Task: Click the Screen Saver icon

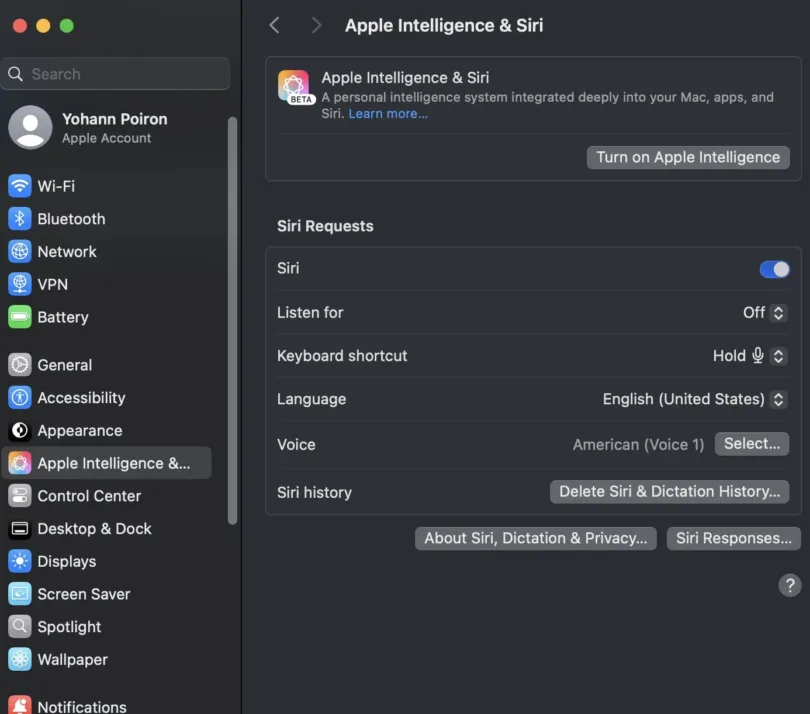Action: 20,594
